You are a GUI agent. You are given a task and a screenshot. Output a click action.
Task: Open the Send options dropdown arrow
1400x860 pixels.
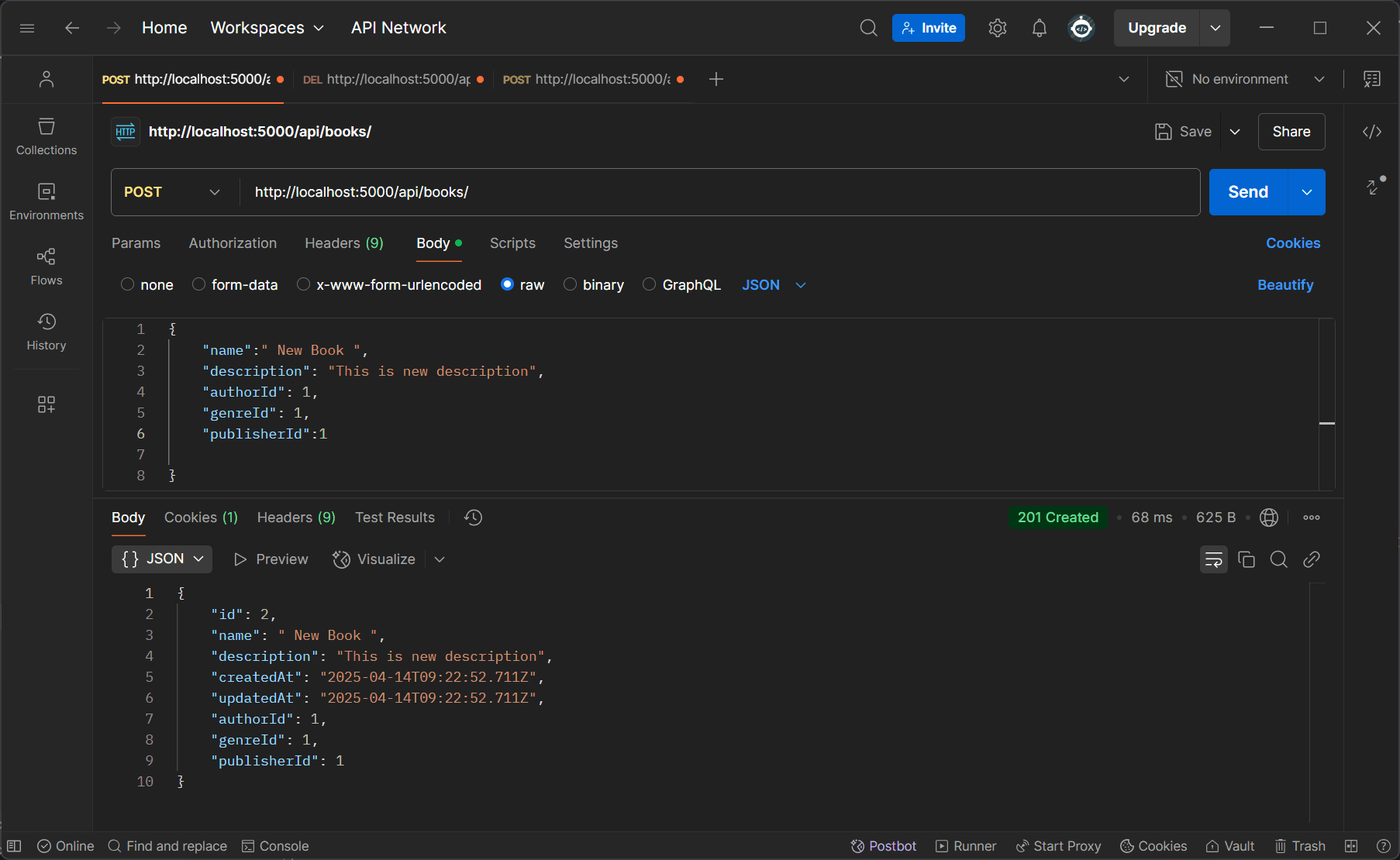point(1307,192)
